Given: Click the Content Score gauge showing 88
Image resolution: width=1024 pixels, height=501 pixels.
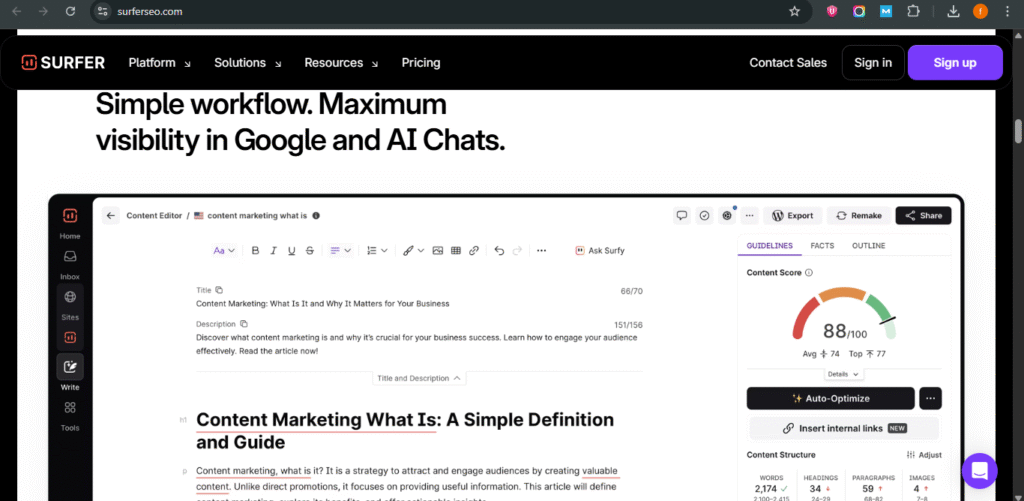Looking at the screenshot, I should 844,315.
